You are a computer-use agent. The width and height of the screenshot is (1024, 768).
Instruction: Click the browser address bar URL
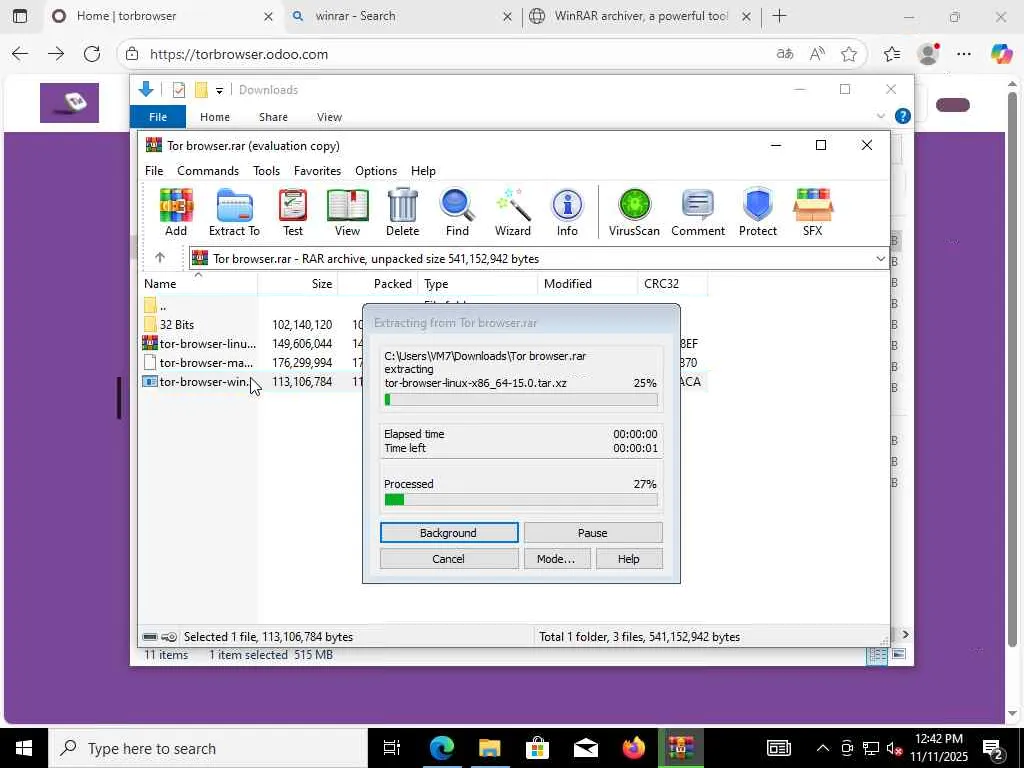239,54
